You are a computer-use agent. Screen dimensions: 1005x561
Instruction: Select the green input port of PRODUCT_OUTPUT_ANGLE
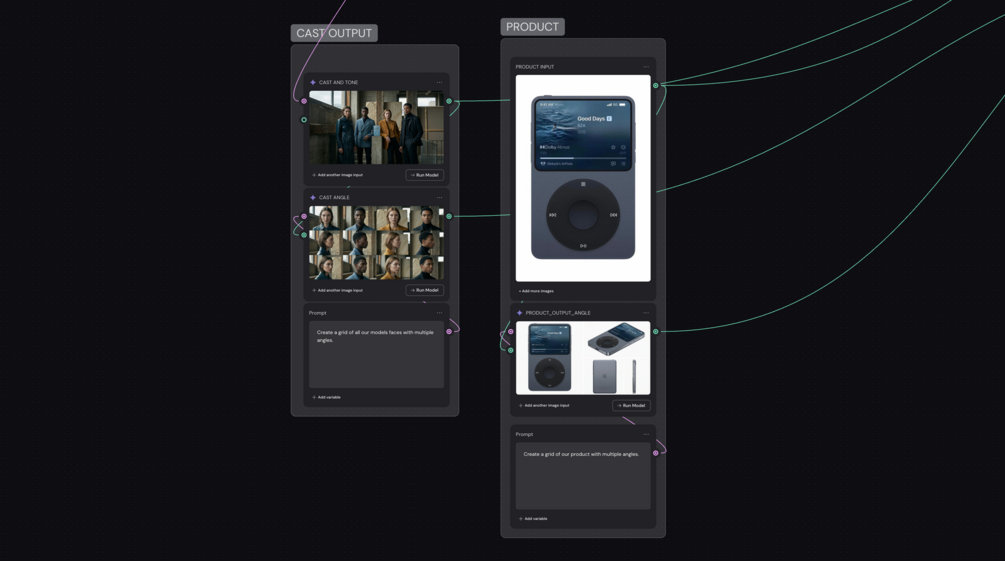510,350
